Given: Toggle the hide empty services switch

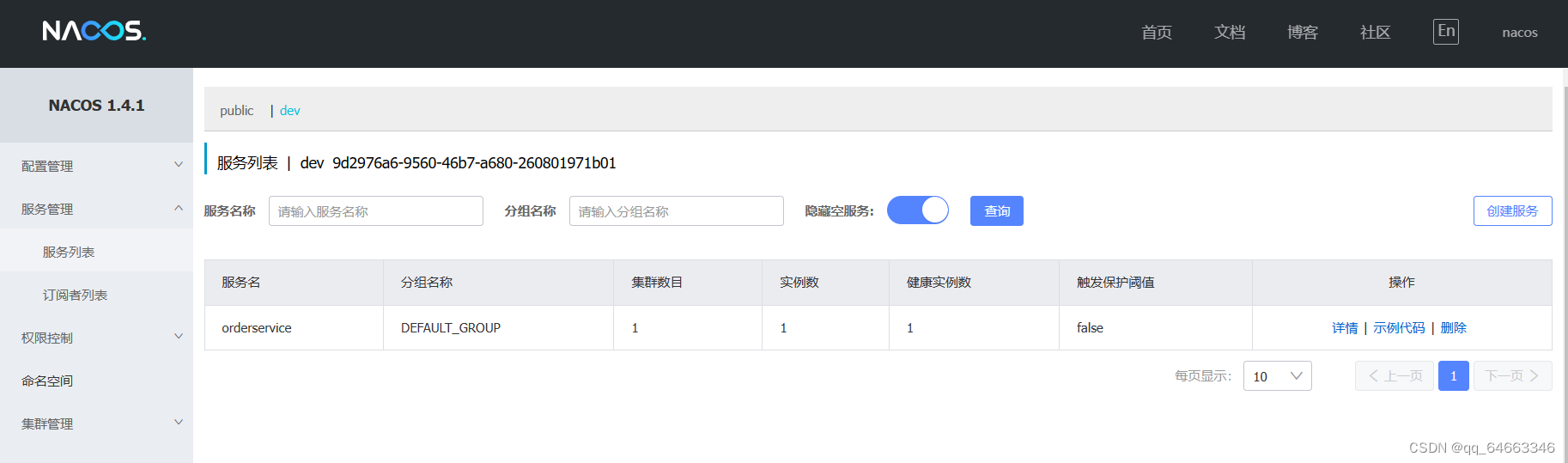Looking at the screenshot, I should (x=918, y=210).
